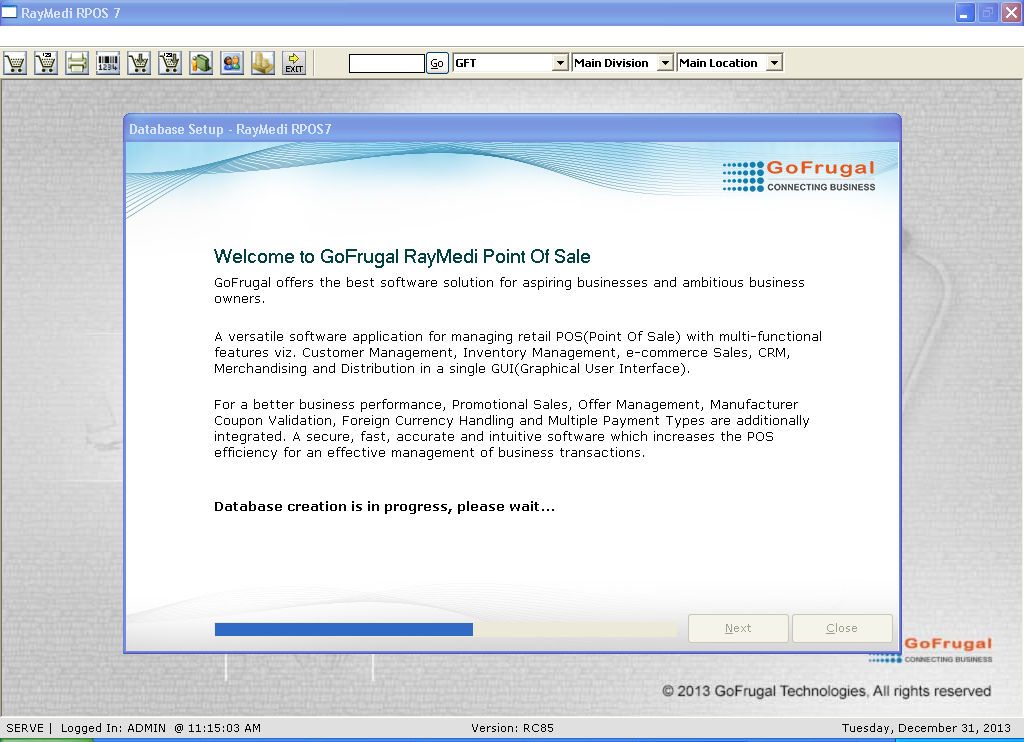Viewport: 1024px width, 742px height.
Task: Click 'Version: RC85' in status bar
Action: [x=512, y=728]
